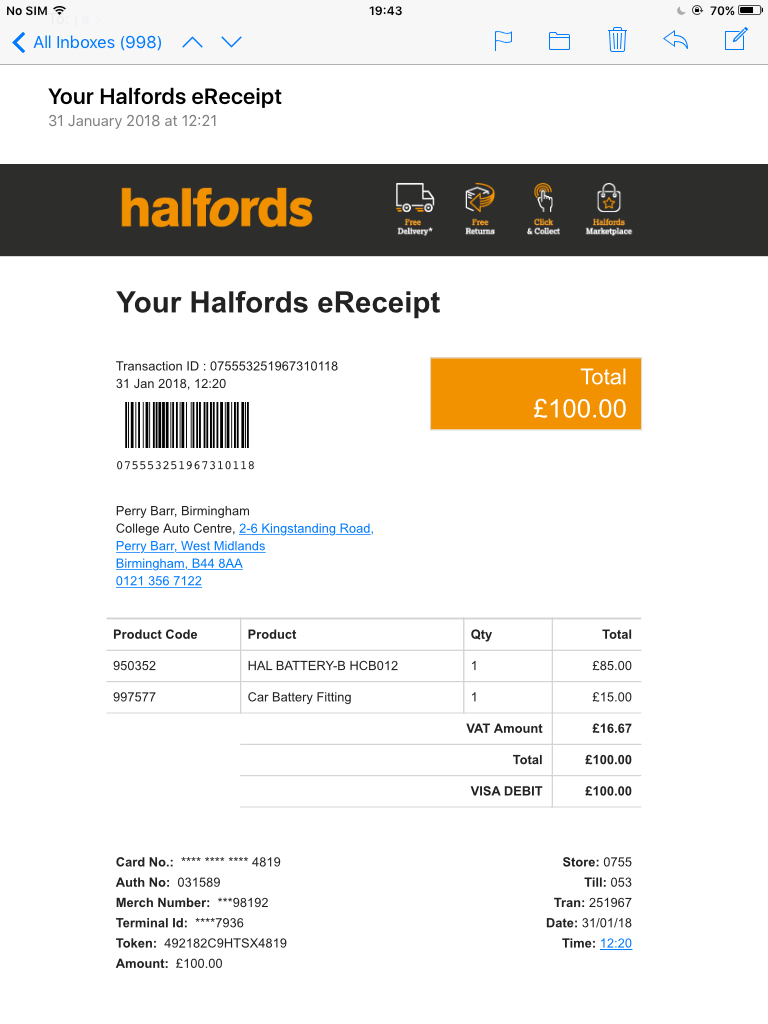
Task: Go to previous message with up arrow
Action: click(192, 42)
